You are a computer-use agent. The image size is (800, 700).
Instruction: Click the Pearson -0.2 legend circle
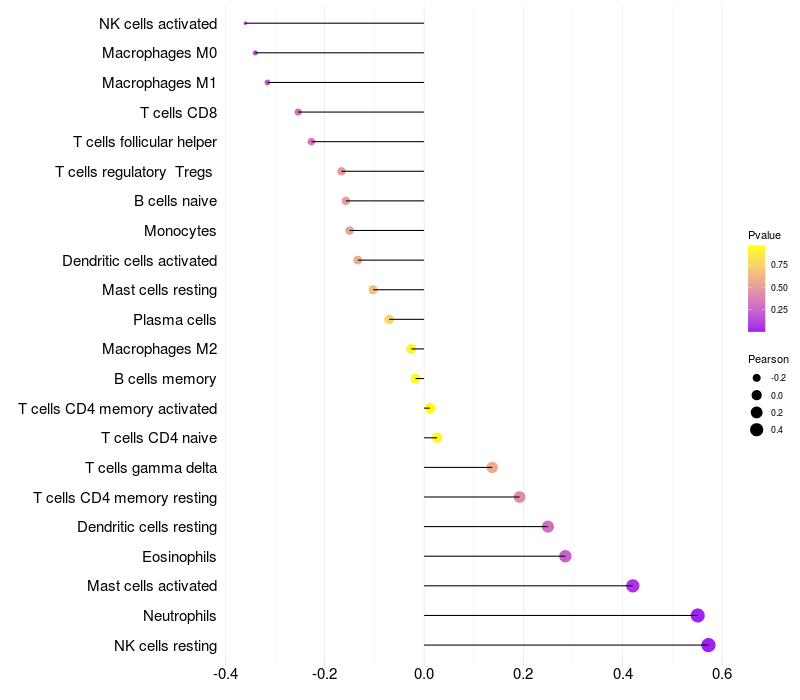[757, 378]
